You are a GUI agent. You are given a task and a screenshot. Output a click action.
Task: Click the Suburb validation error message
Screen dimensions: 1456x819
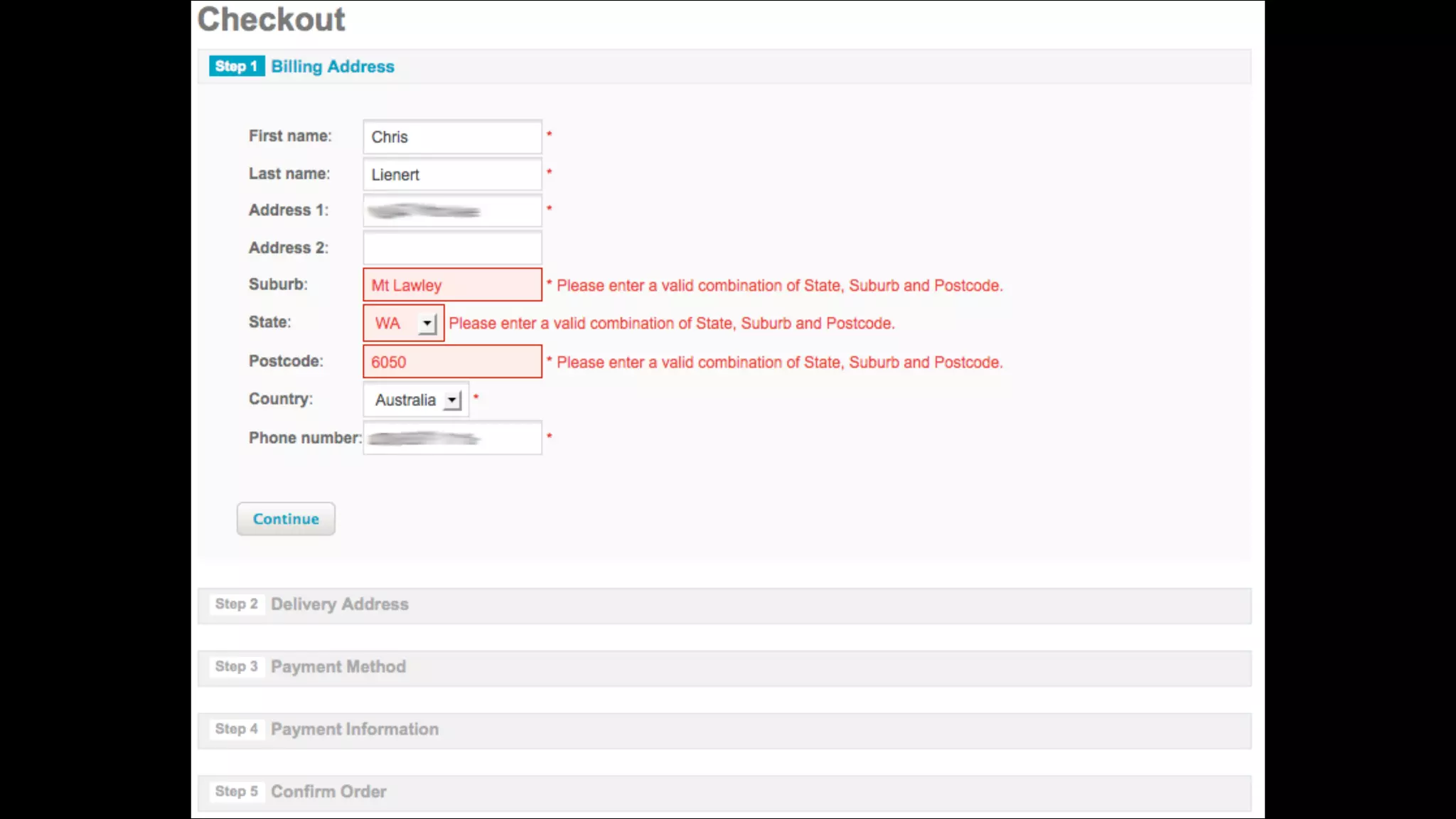pos(779,286)
